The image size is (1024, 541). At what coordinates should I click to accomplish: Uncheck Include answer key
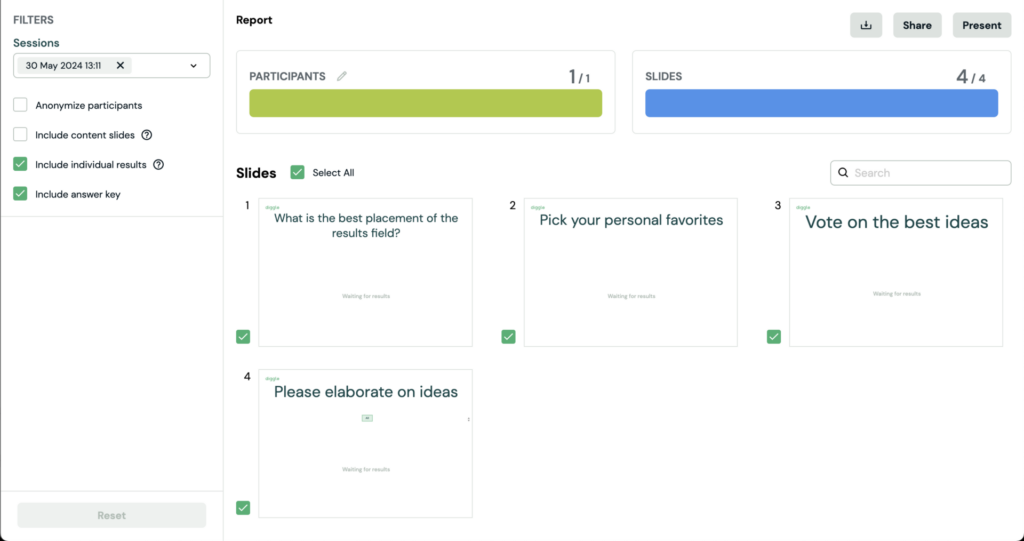pyautogui.click(x=20, y=193)
